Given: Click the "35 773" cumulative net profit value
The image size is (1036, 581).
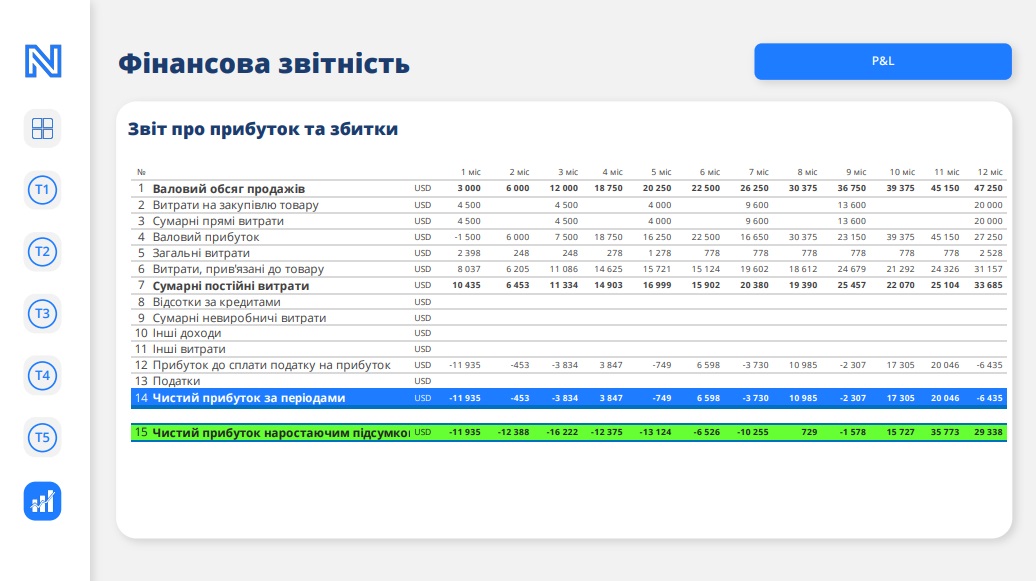Looking at the screenshot, I should coord(945,432).
